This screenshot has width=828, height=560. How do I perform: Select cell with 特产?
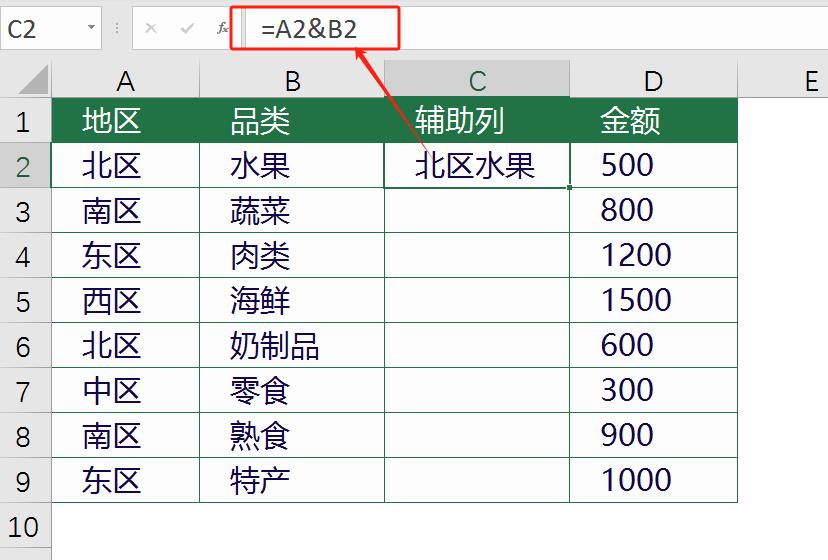(x=292, y=480)
